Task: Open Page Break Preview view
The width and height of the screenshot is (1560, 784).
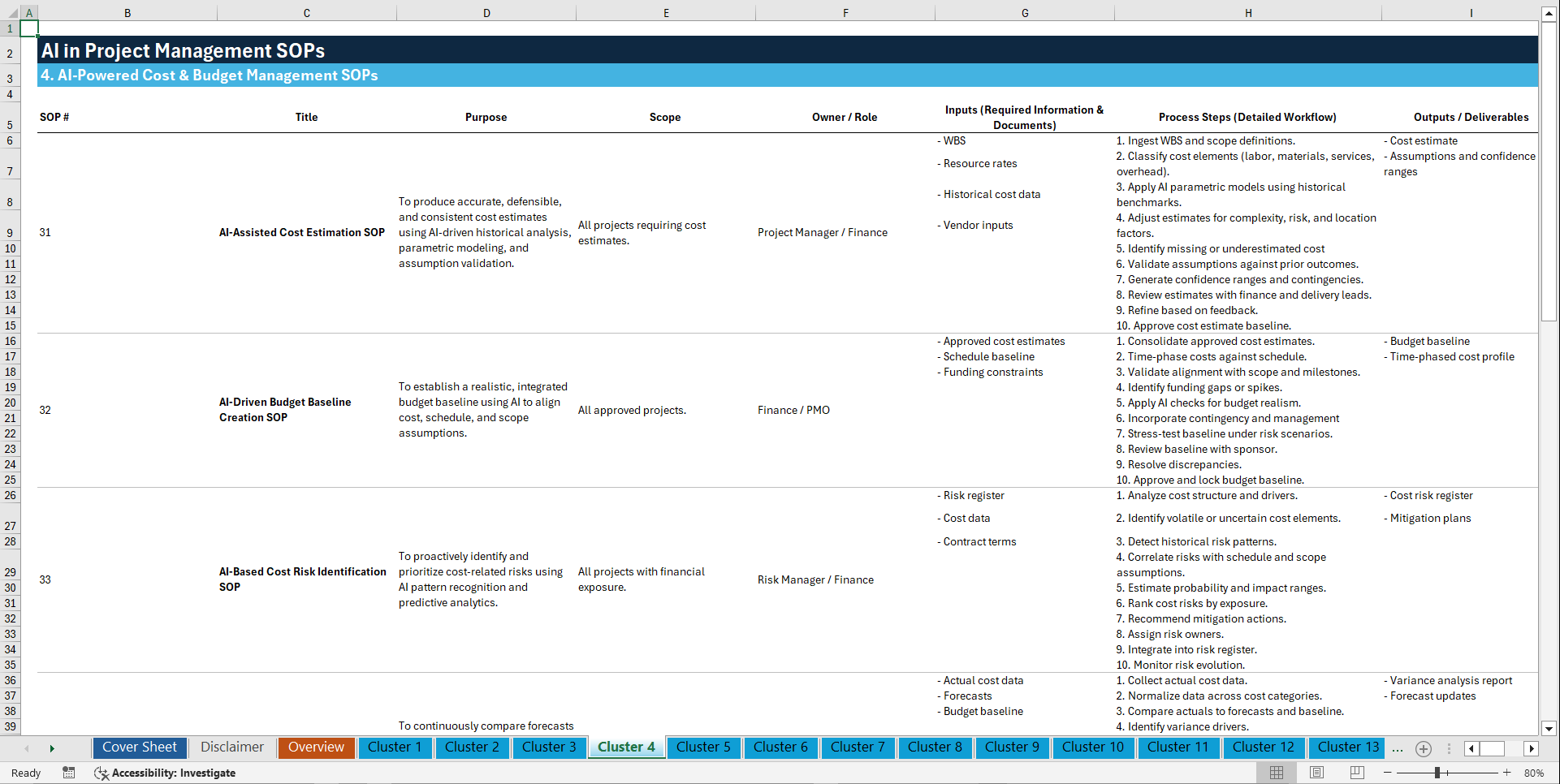Action: (x=1356, y=773)
